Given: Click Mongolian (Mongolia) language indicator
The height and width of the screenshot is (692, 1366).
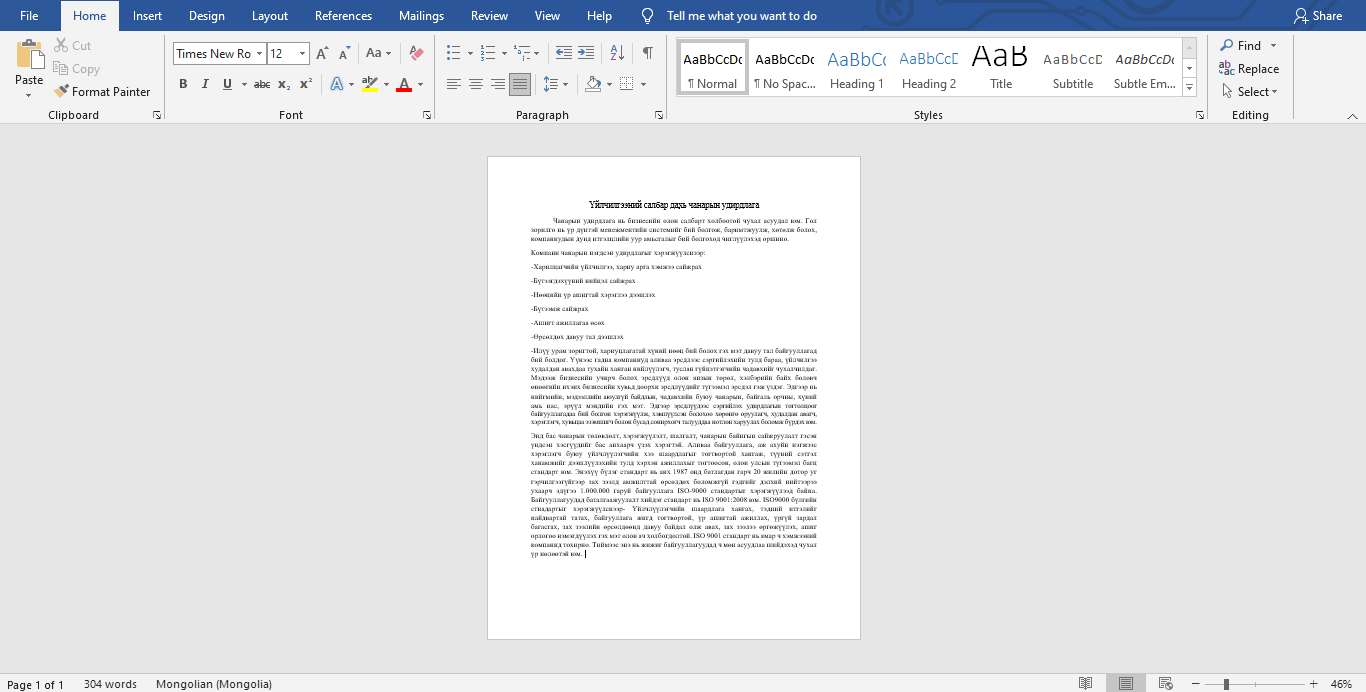Looking at the screenshot, I should point(214,684).
